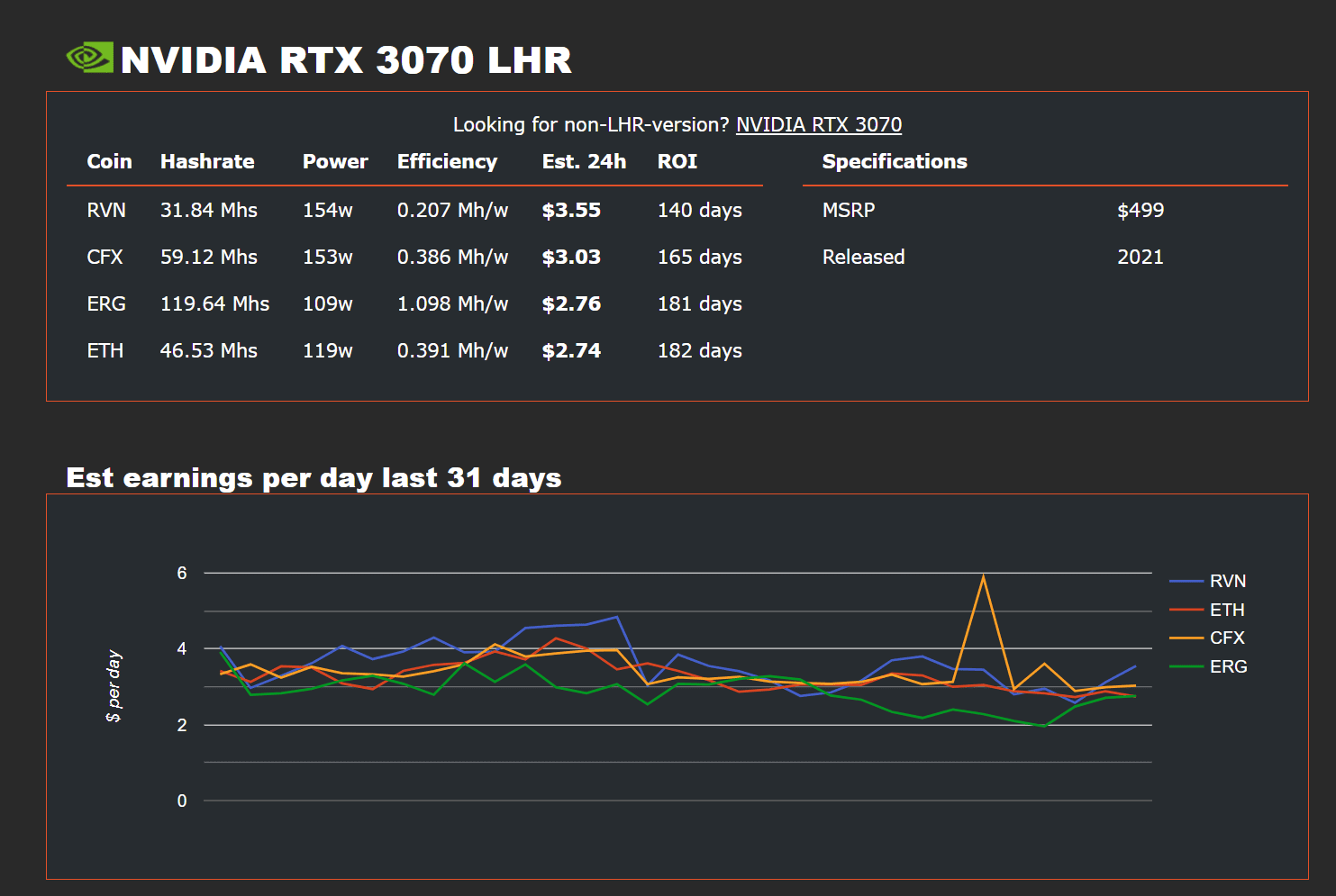
Task: Click the Hashrate column header
Action: tap(207, 161)
